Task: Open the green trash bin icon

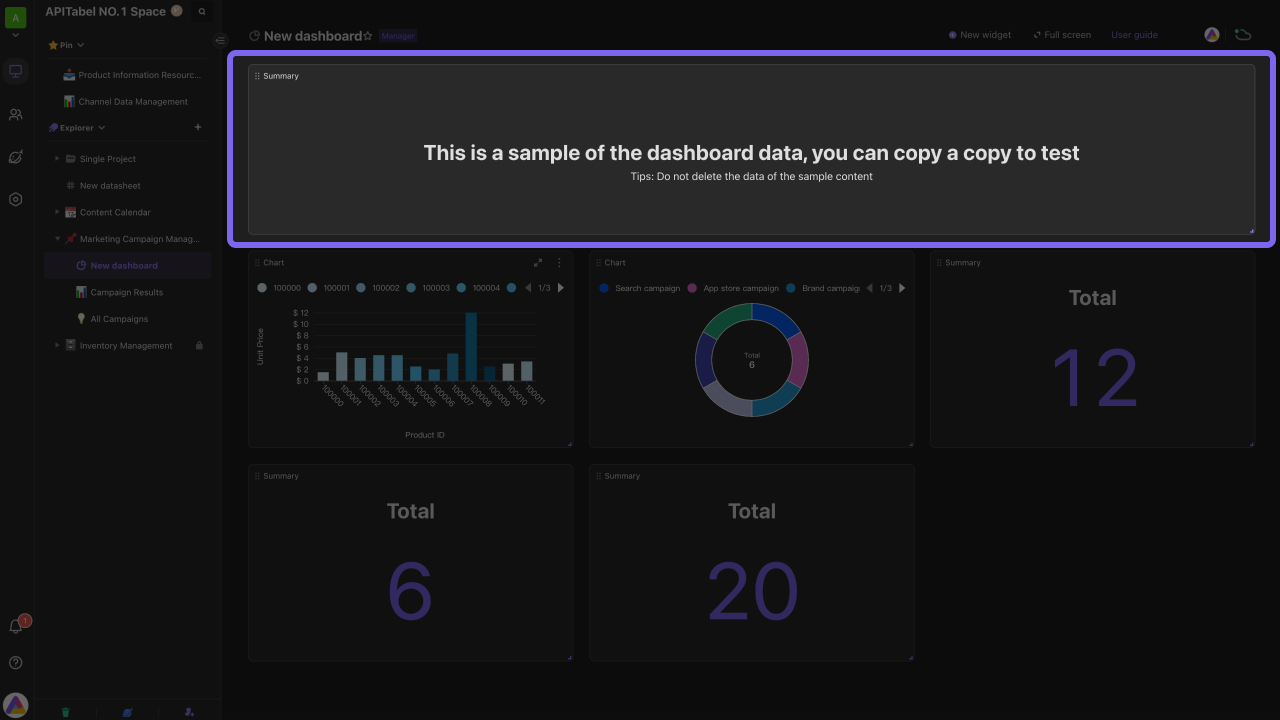Action: point(66,712)
